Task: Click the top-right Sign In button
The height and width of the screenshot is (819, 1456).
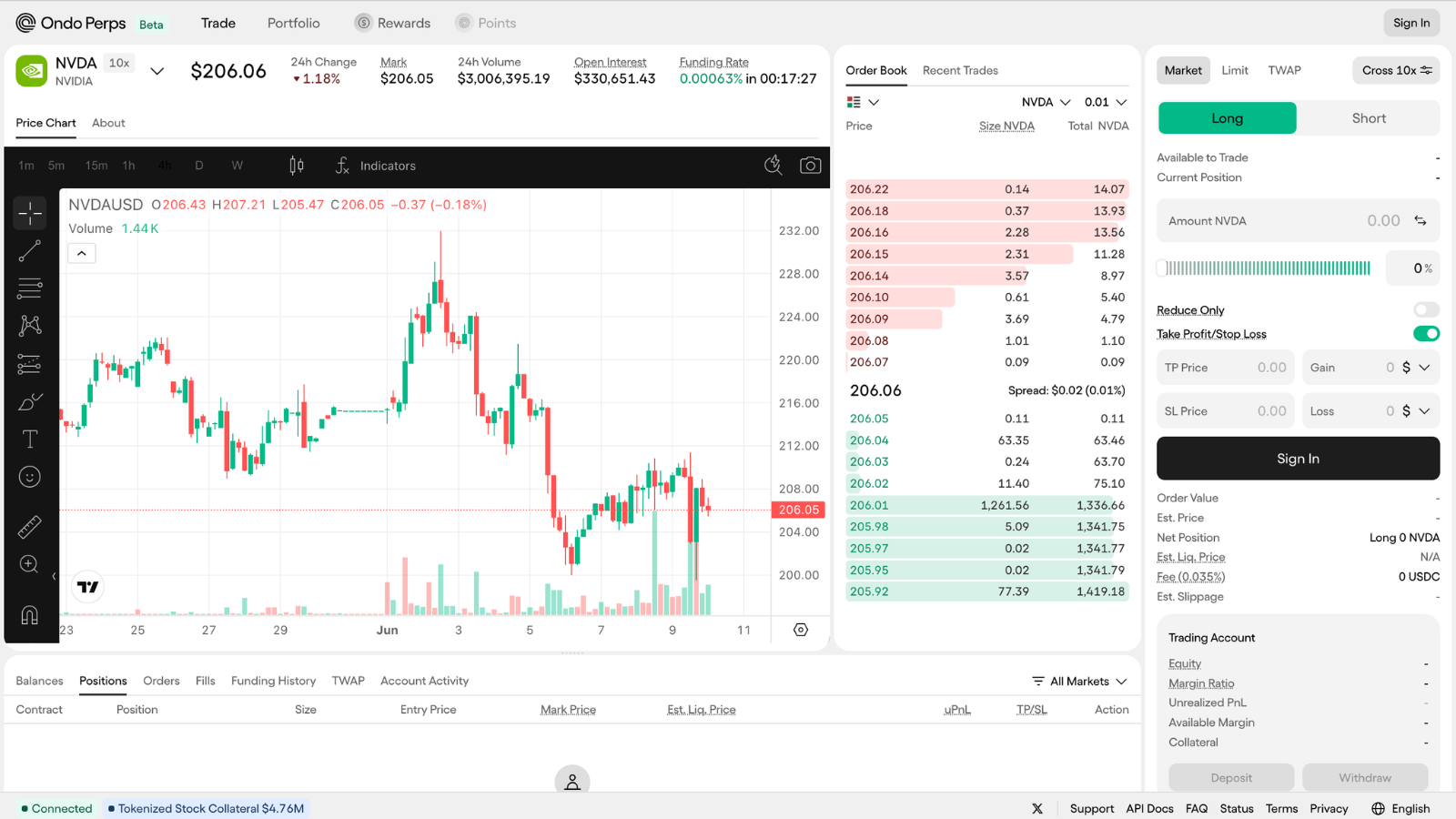Action: click(x=1411, y=23)
